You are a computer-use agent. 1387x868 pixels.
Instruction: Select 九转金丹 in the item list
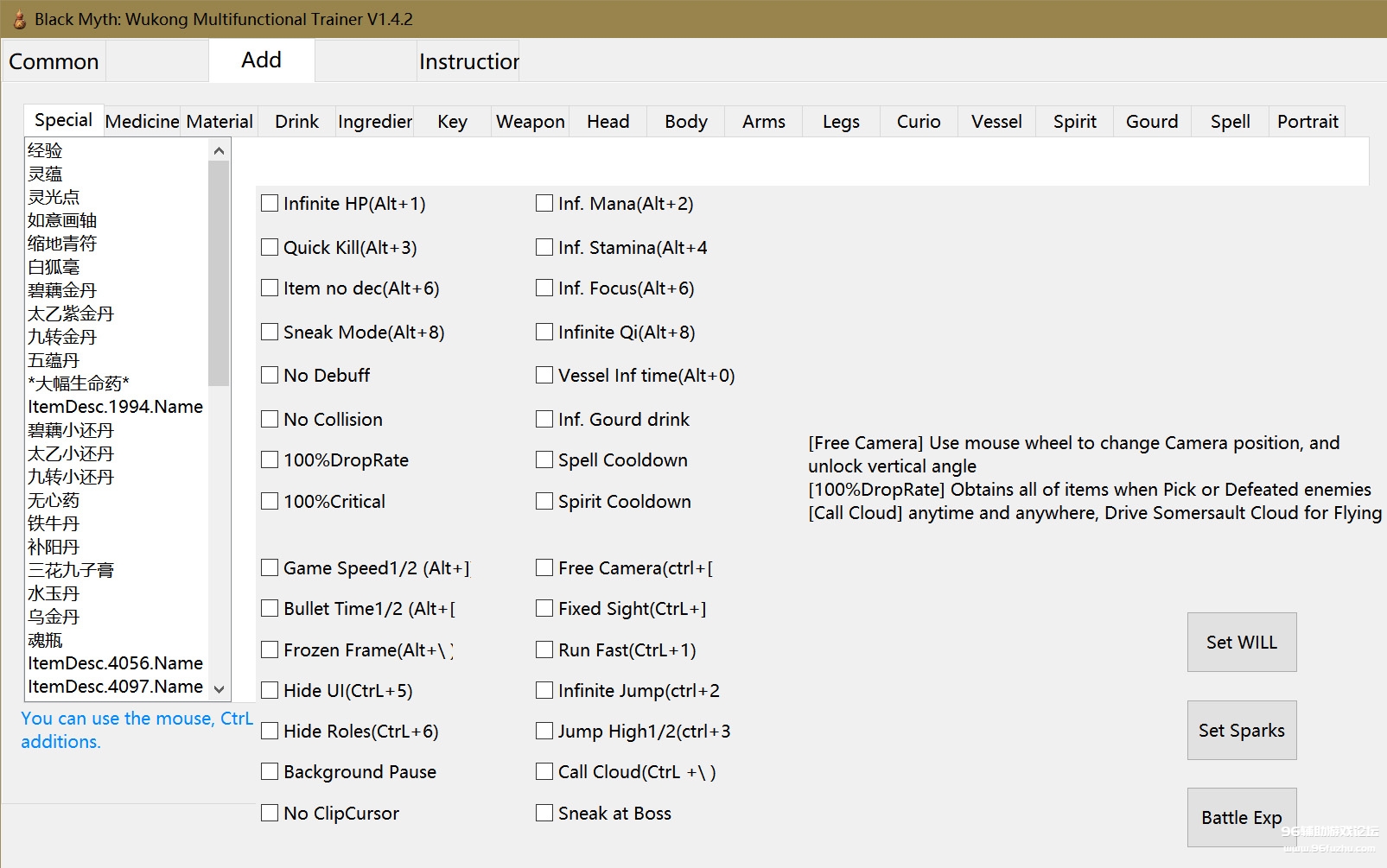62,337
